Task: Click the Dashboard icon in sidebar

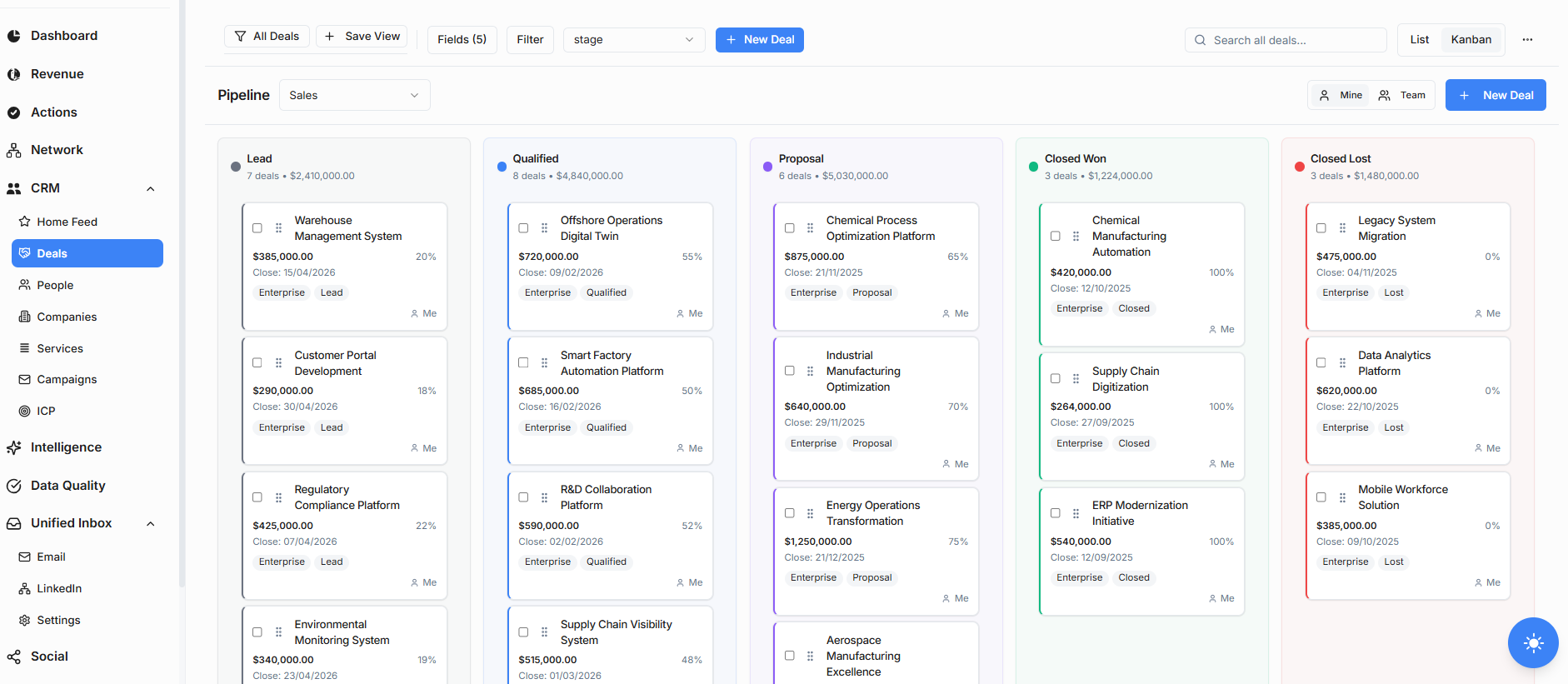Action: 14,36
